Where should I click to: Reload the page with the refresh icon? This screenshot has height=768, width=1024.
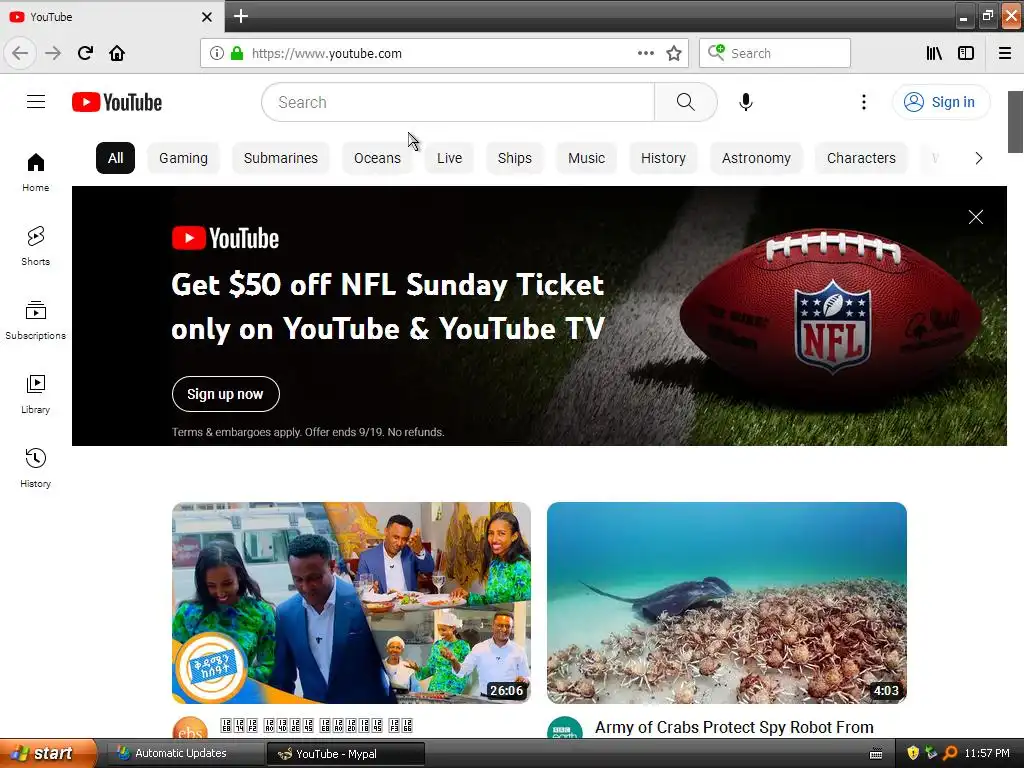click(x=85, y=53)
